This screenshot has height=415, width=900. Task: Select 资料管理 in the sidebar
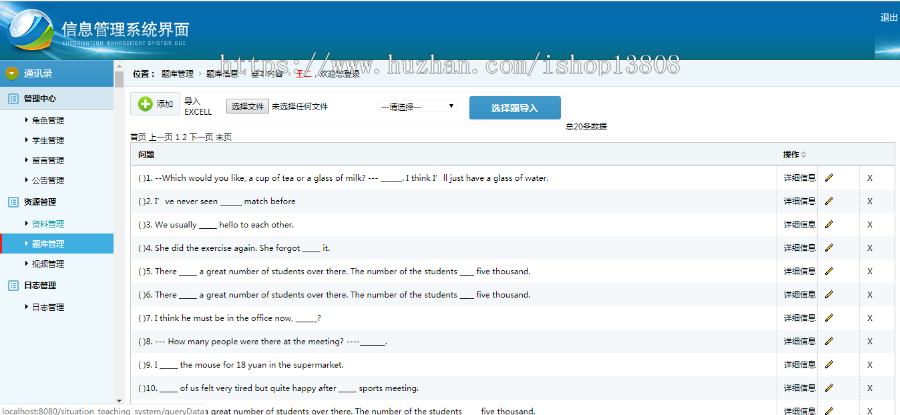[x=48, y=224]
